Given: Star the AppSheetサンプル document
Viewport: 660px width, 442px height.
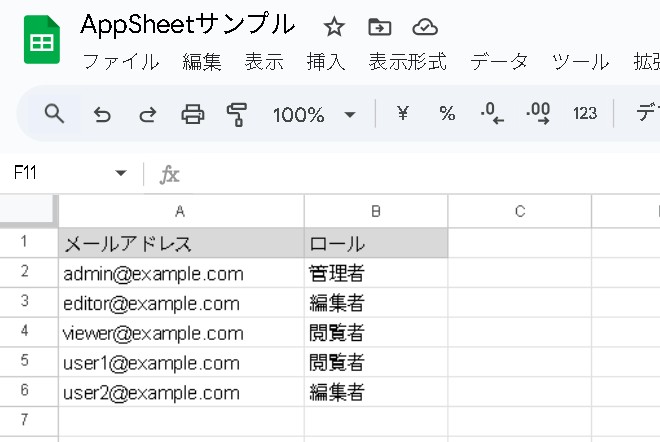Looking at the screenshot, I should (334, 27).
